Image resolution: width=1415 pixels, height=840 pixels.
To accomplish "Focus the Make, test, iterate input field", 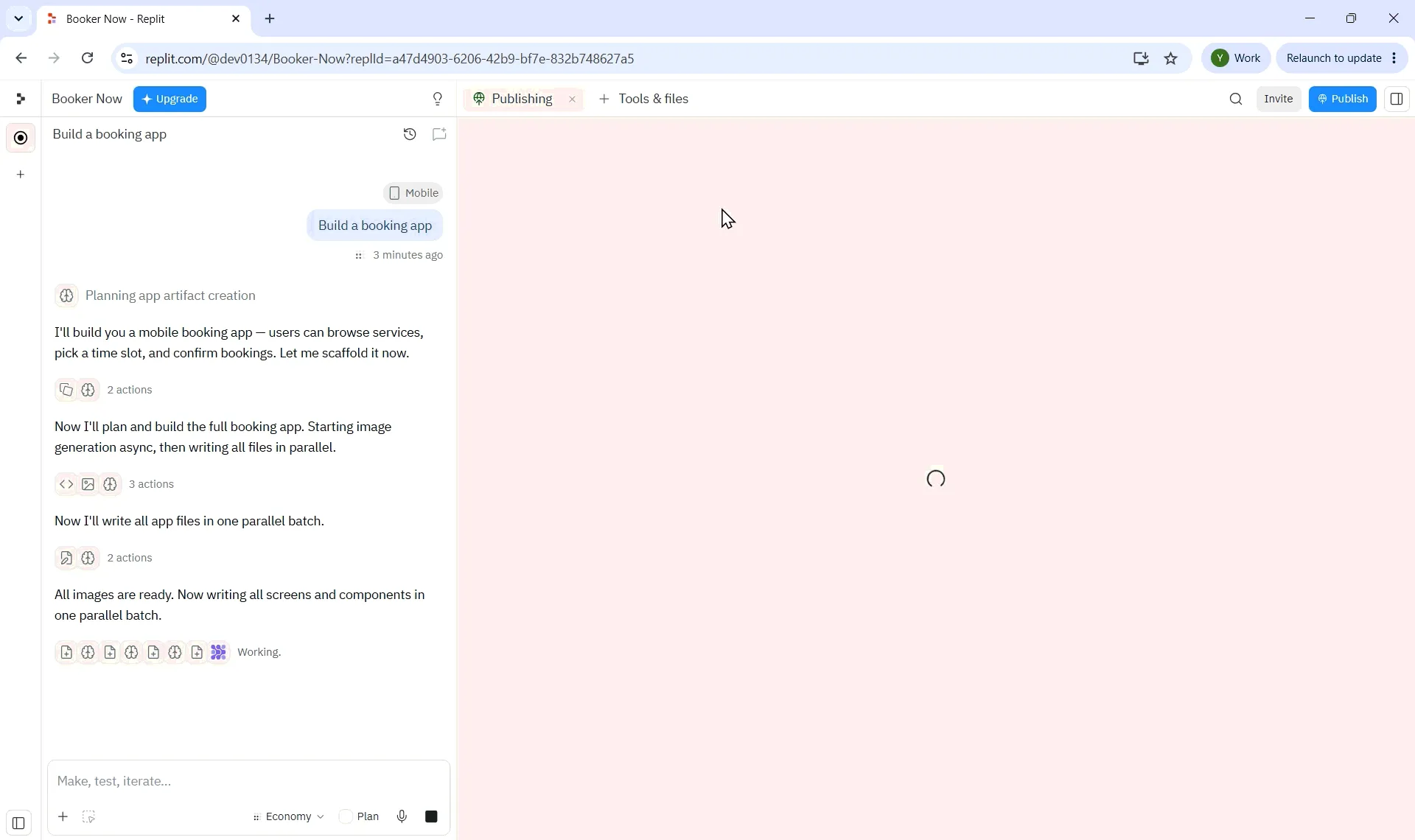I will [x=249, y=781].
